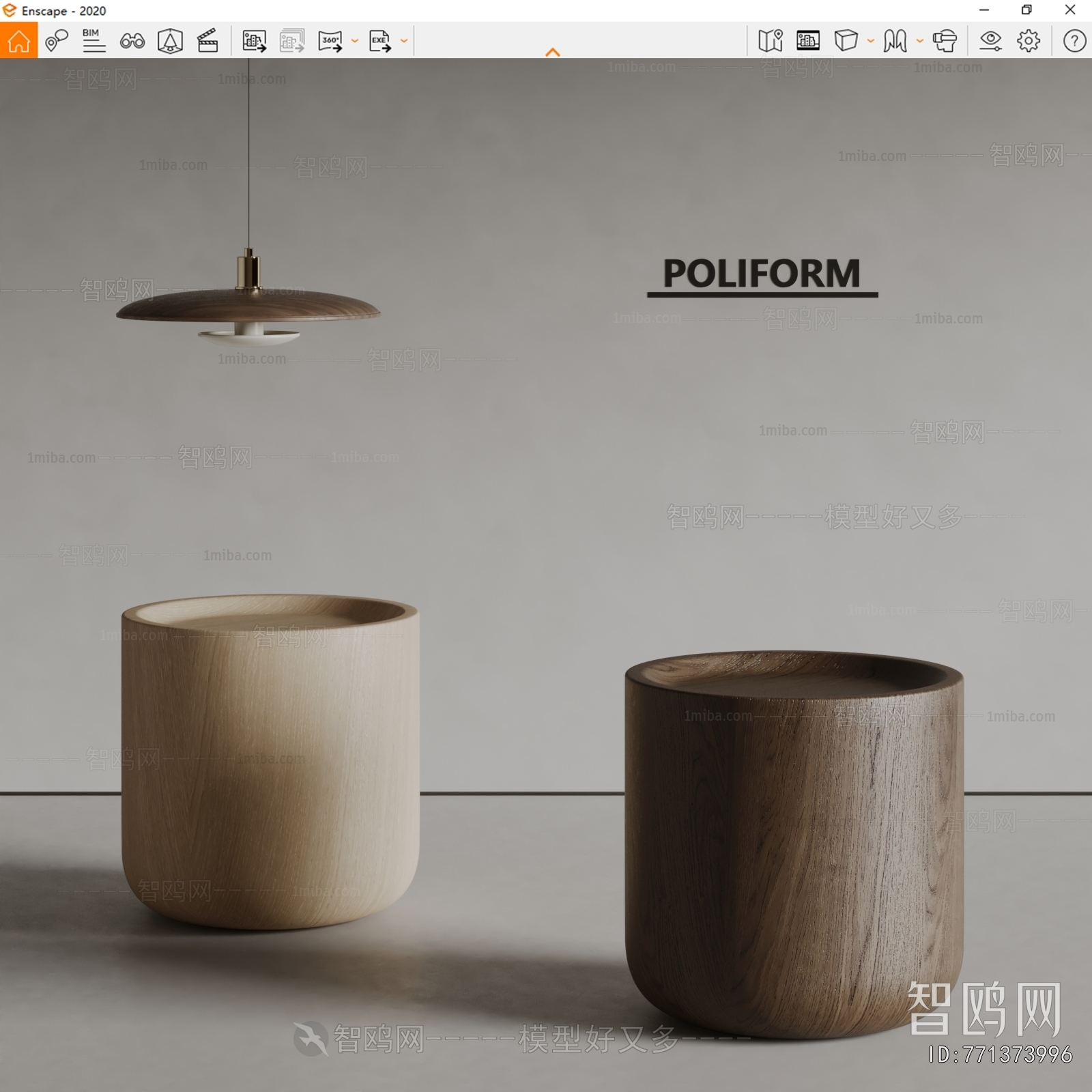This screenshot has width=1092, height=1092.
Task: Click the EXE standalone export icon
Action: tap(380, 41)
